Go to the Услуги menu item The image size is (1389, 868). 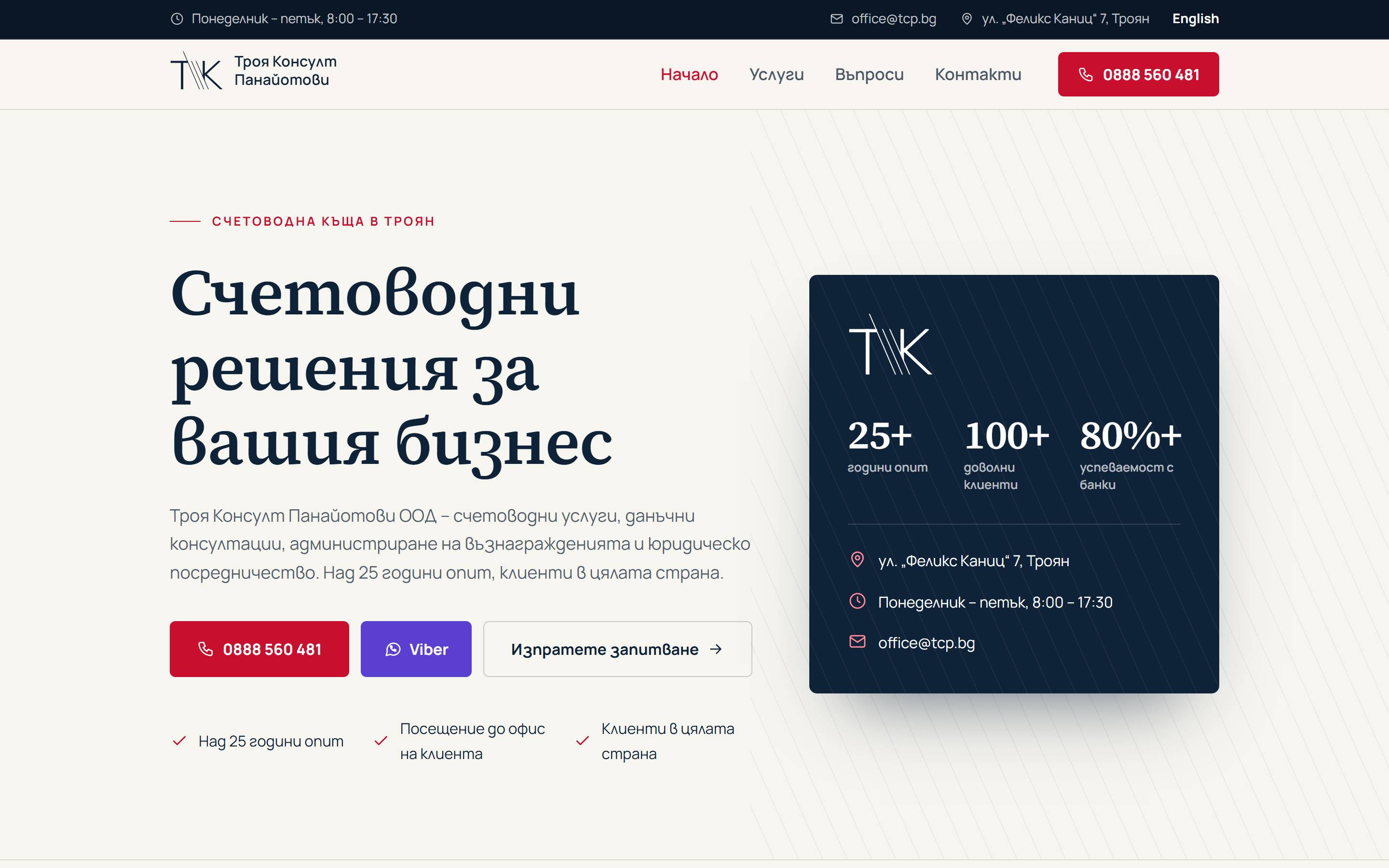coord(776,74)
